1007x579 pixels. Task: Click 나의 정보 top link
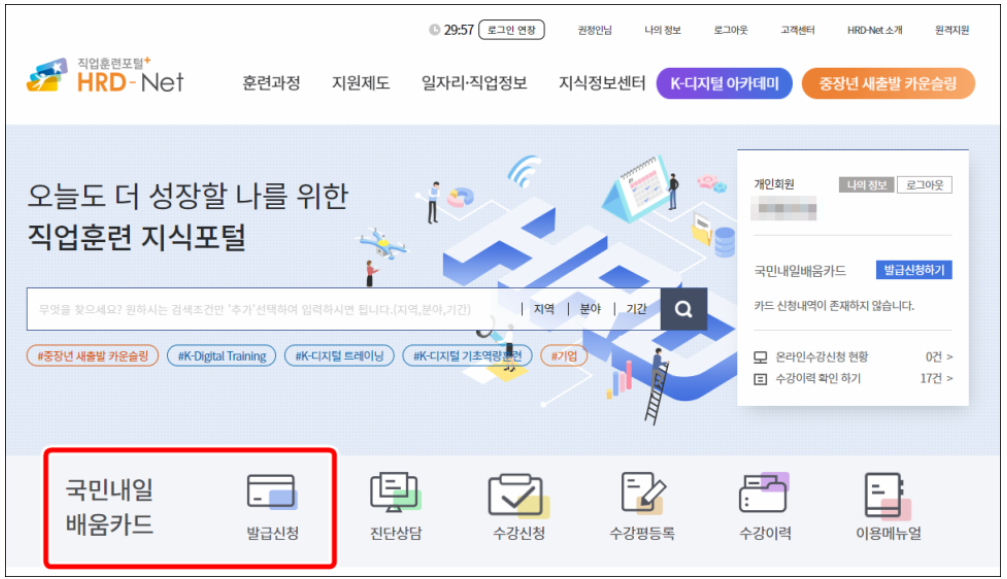662,30
